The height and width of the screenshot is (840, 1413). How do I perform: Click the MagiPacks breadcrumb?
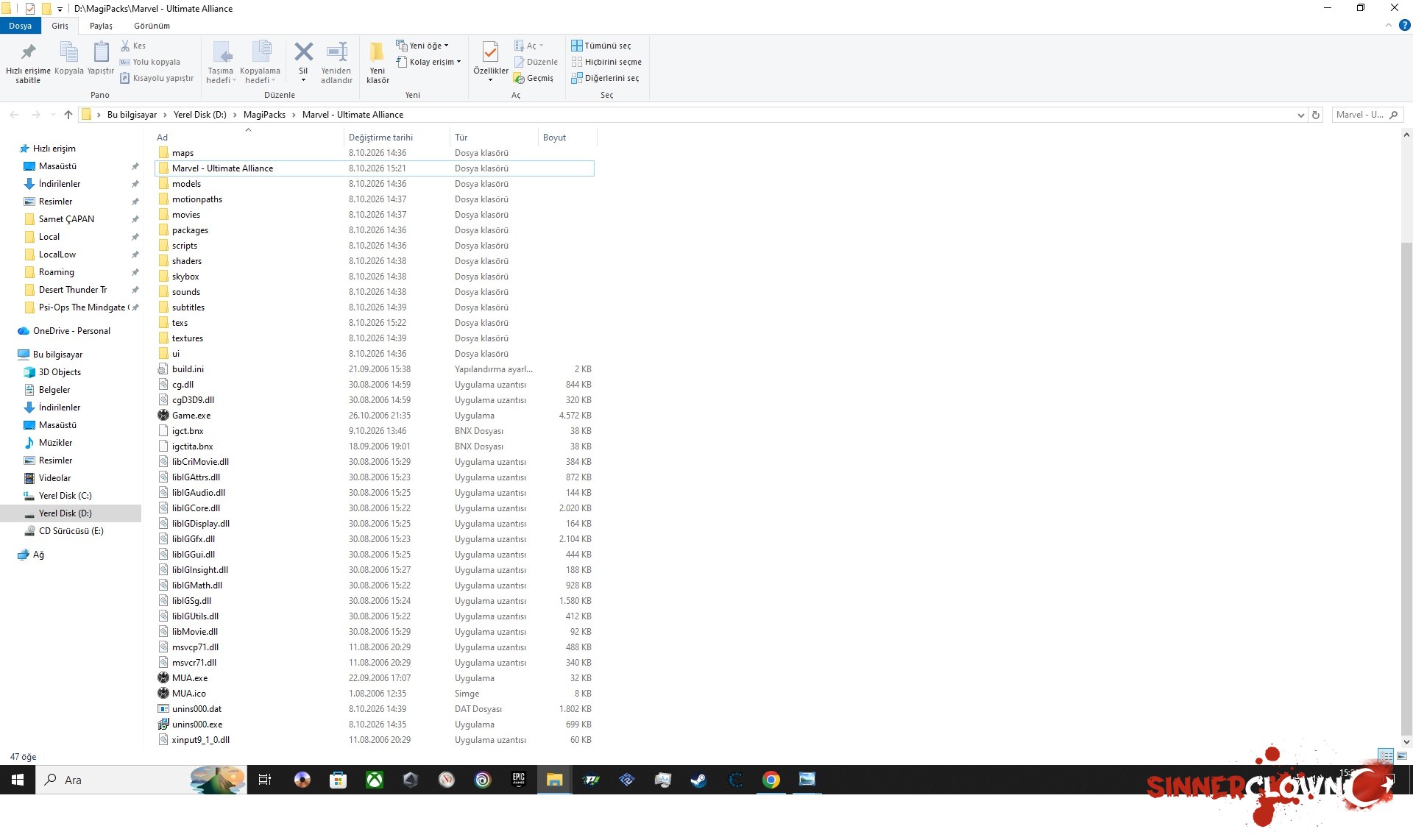coord(264,115)
